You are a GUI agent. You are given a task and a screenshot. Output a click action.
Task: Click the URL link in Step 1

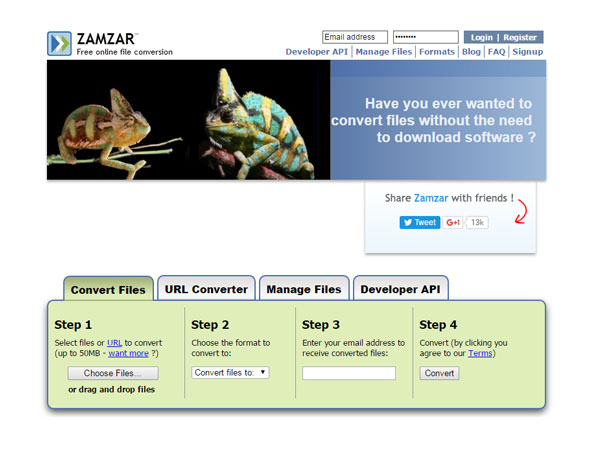point(114,343)
